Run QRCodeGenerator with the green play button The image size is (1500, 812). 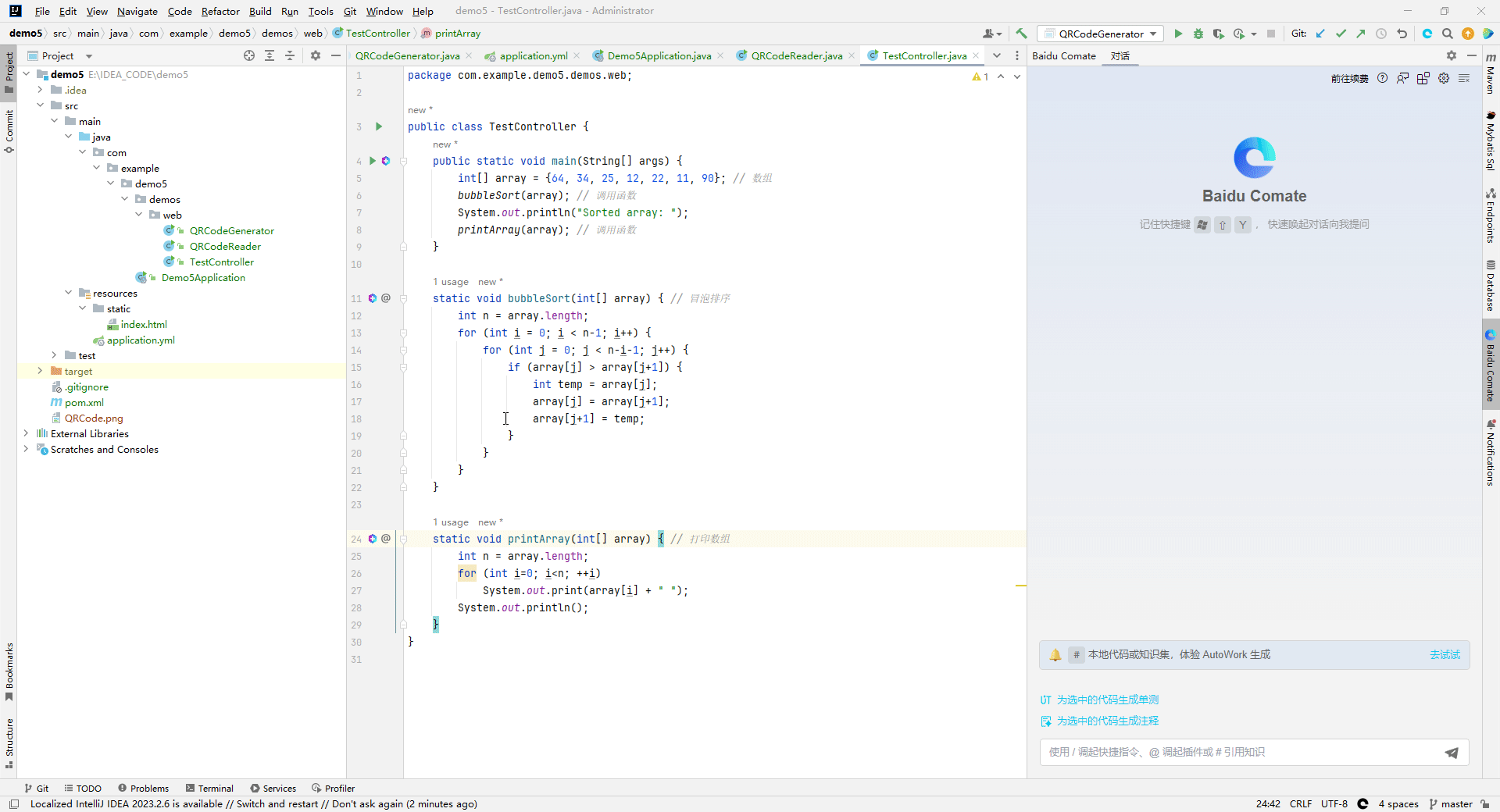coord(1178,34)
